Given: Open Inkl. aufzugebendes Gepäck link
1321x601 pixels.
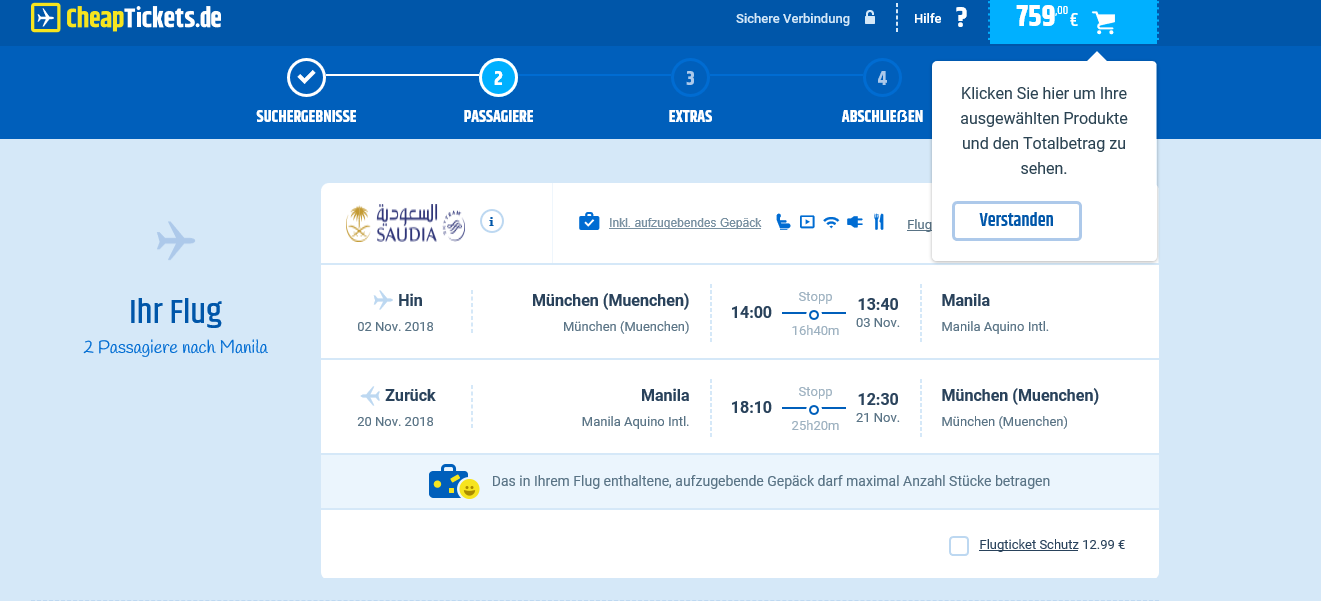Looking at the screenshot, I should 685,223.
